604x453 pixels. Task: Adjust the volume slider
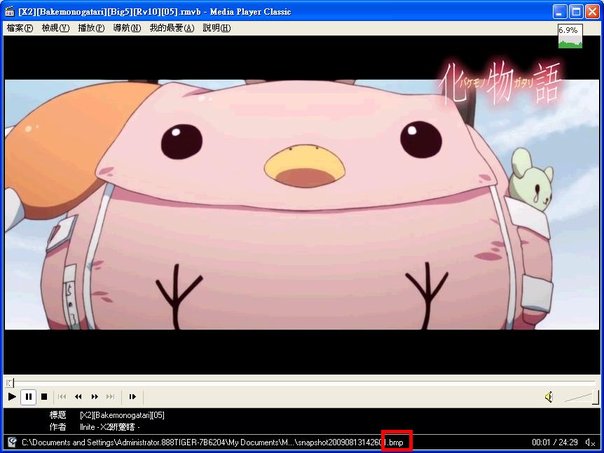tap(581, 397)
